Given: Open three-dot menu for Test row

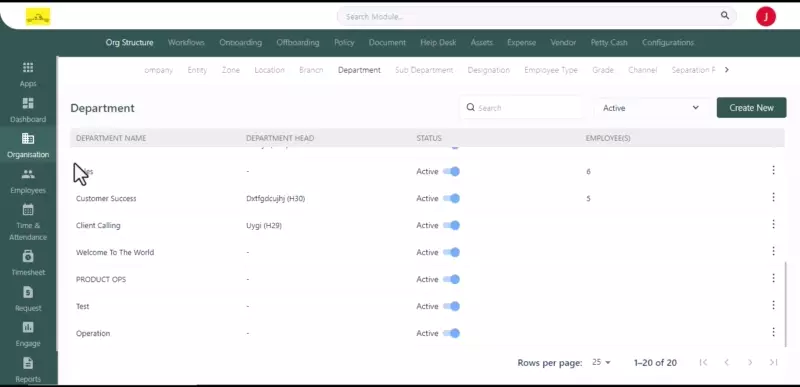Looking at the screenshot, I should [773, 305].
